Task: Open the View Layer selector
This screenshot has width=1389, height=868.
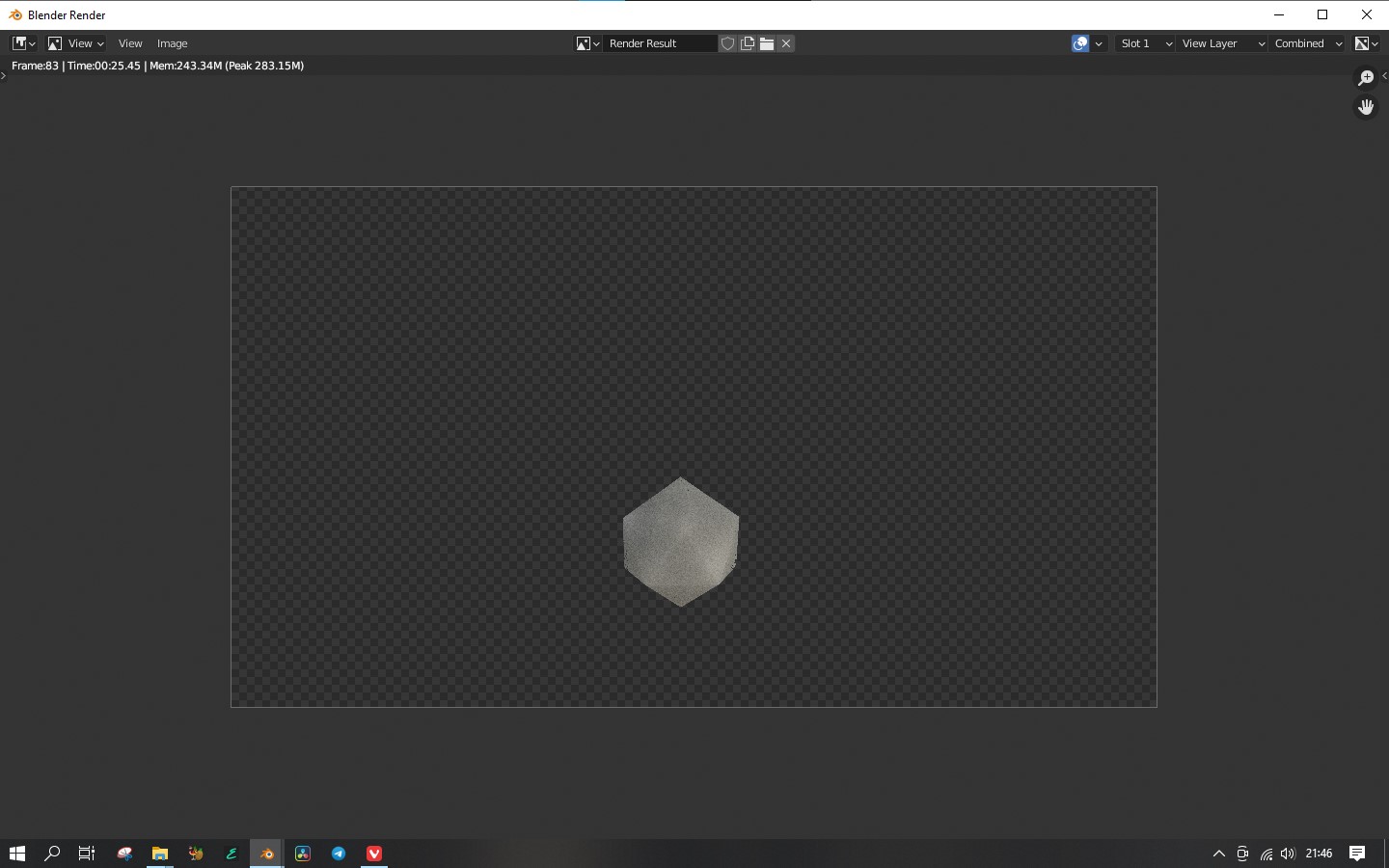Action: click(x=1221, y=43)
